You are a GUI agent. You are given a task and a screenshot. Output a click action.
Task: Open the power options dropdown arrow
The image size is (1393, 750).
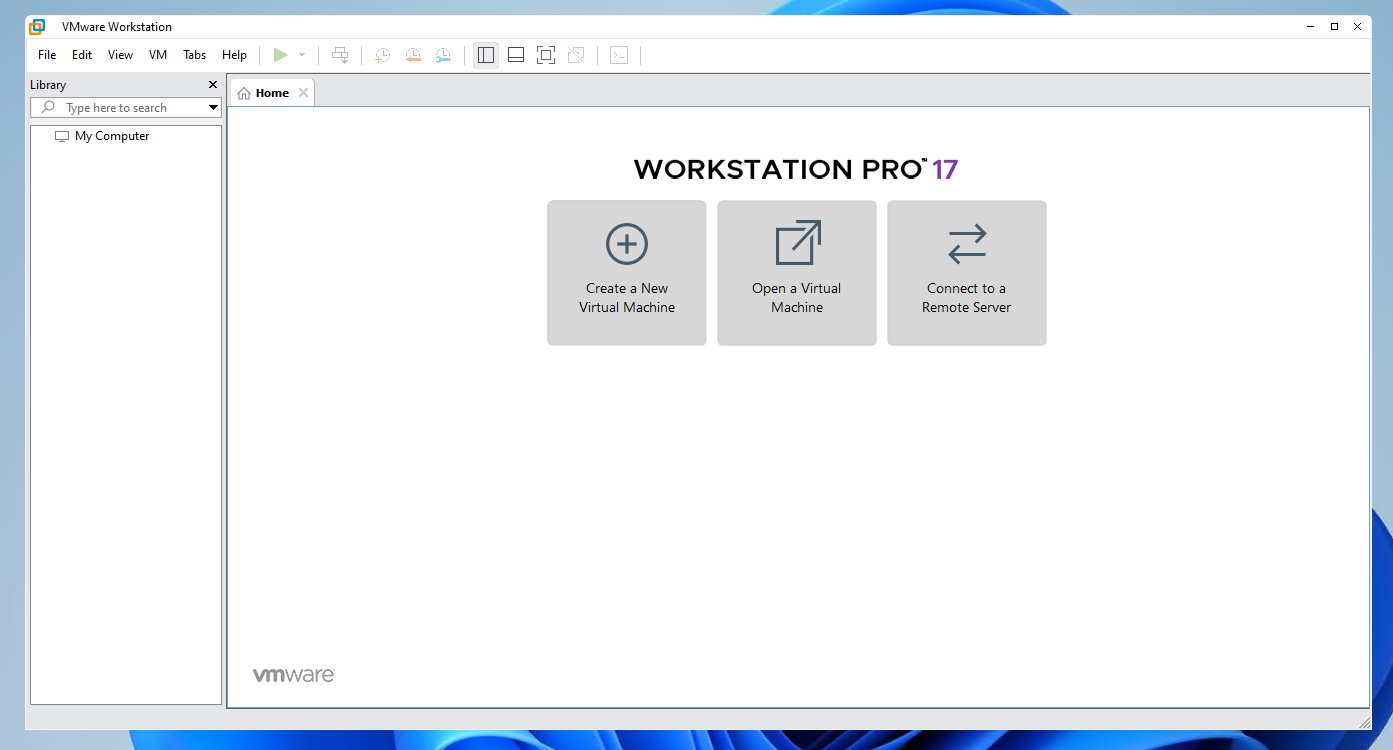click(x=302, y=55)
